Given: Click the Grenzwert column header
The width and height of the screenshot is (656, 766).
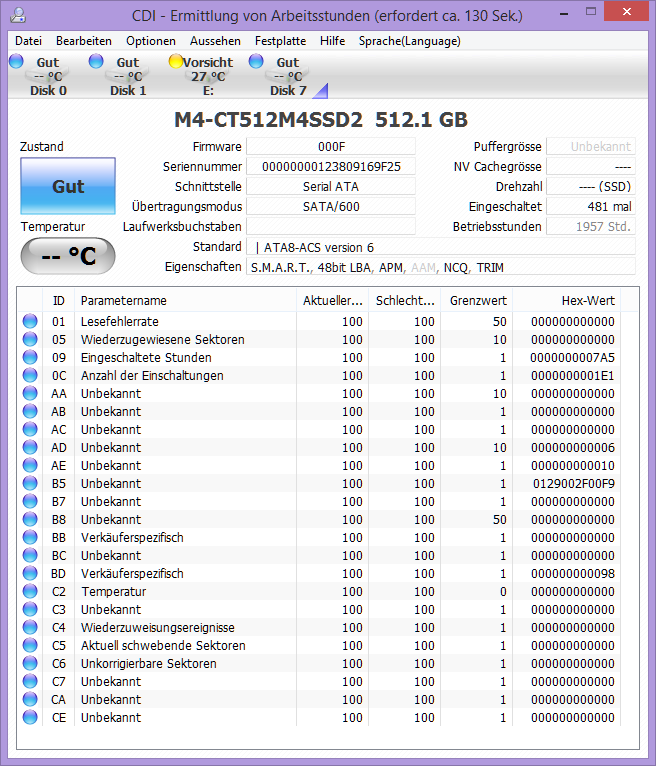Looking at the screenshot, I should point(477,300).
